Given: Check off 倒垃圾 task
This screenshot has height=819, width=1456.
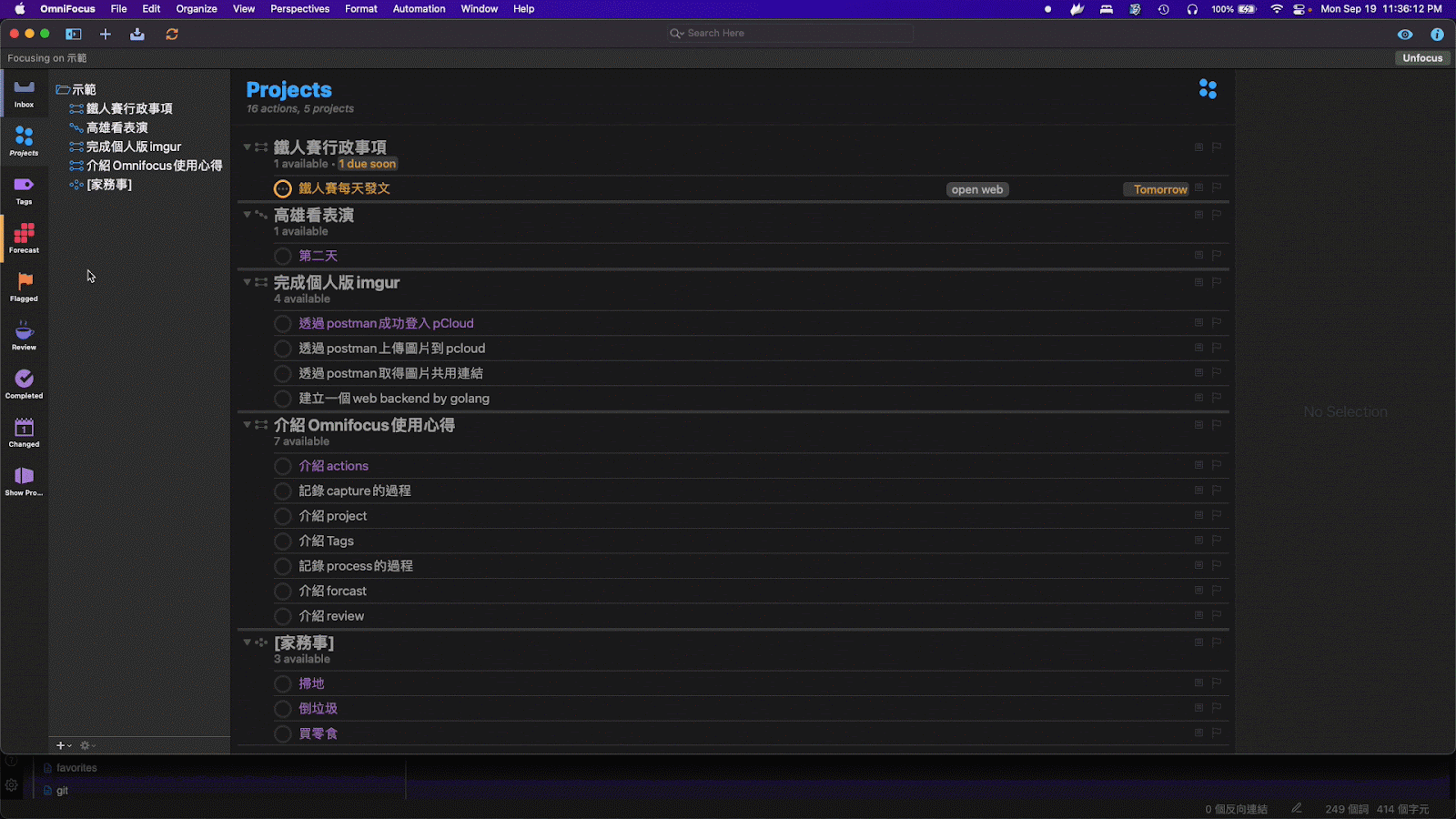Looking at the screenshot, I should [x=283, y=709].
